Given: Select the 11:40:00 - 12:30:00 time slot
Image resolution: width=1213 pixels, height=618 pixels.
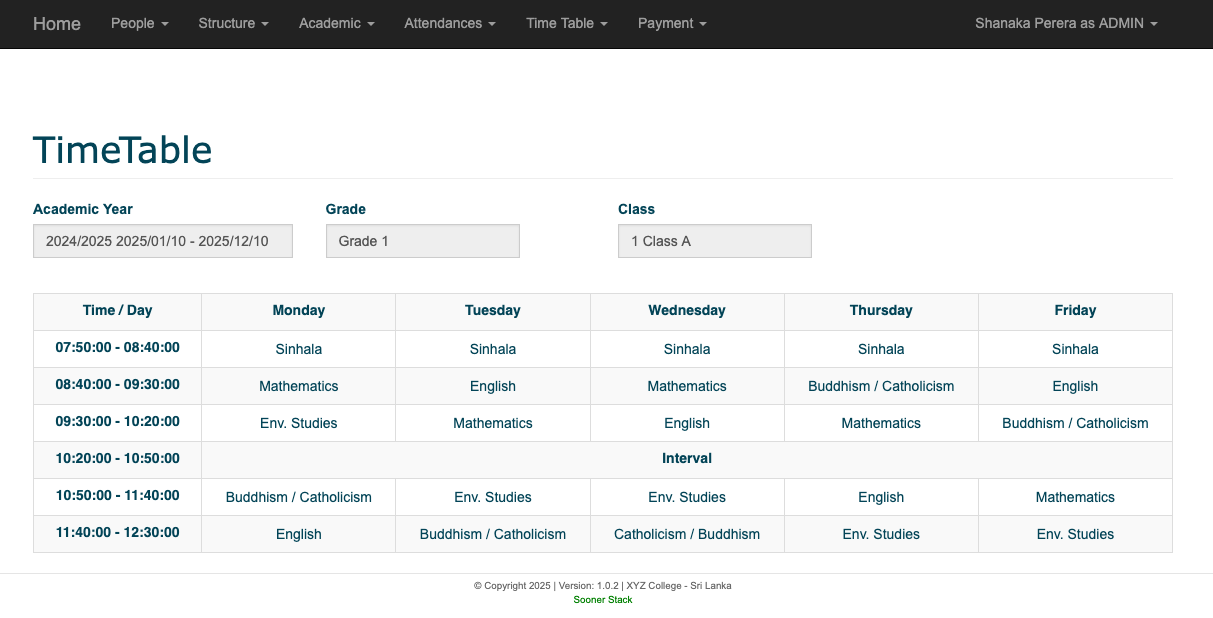Looking at the screenshot, I should pos(117,533).
